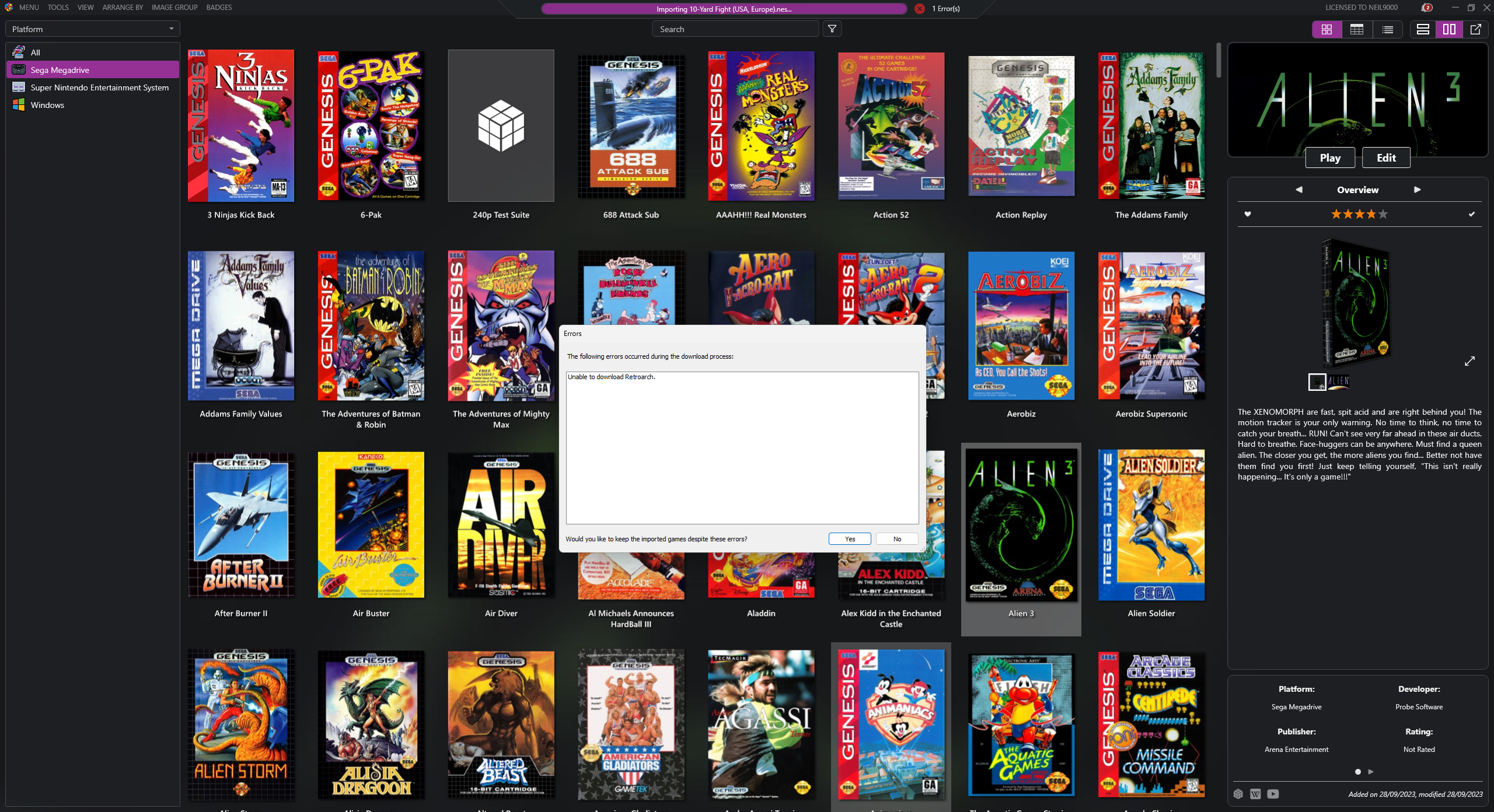The image size is (1494, 812).
Task: Click the Sega Megadrive platform icon in the sidebar
Action: (x=19, y=70)
